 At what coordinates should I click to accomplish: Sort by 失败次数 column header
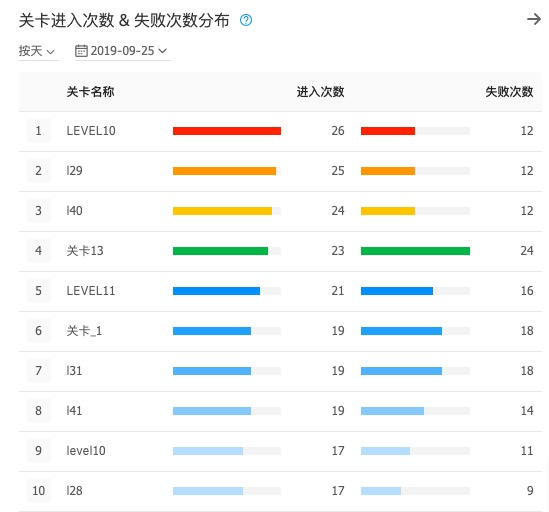(509, 92)
